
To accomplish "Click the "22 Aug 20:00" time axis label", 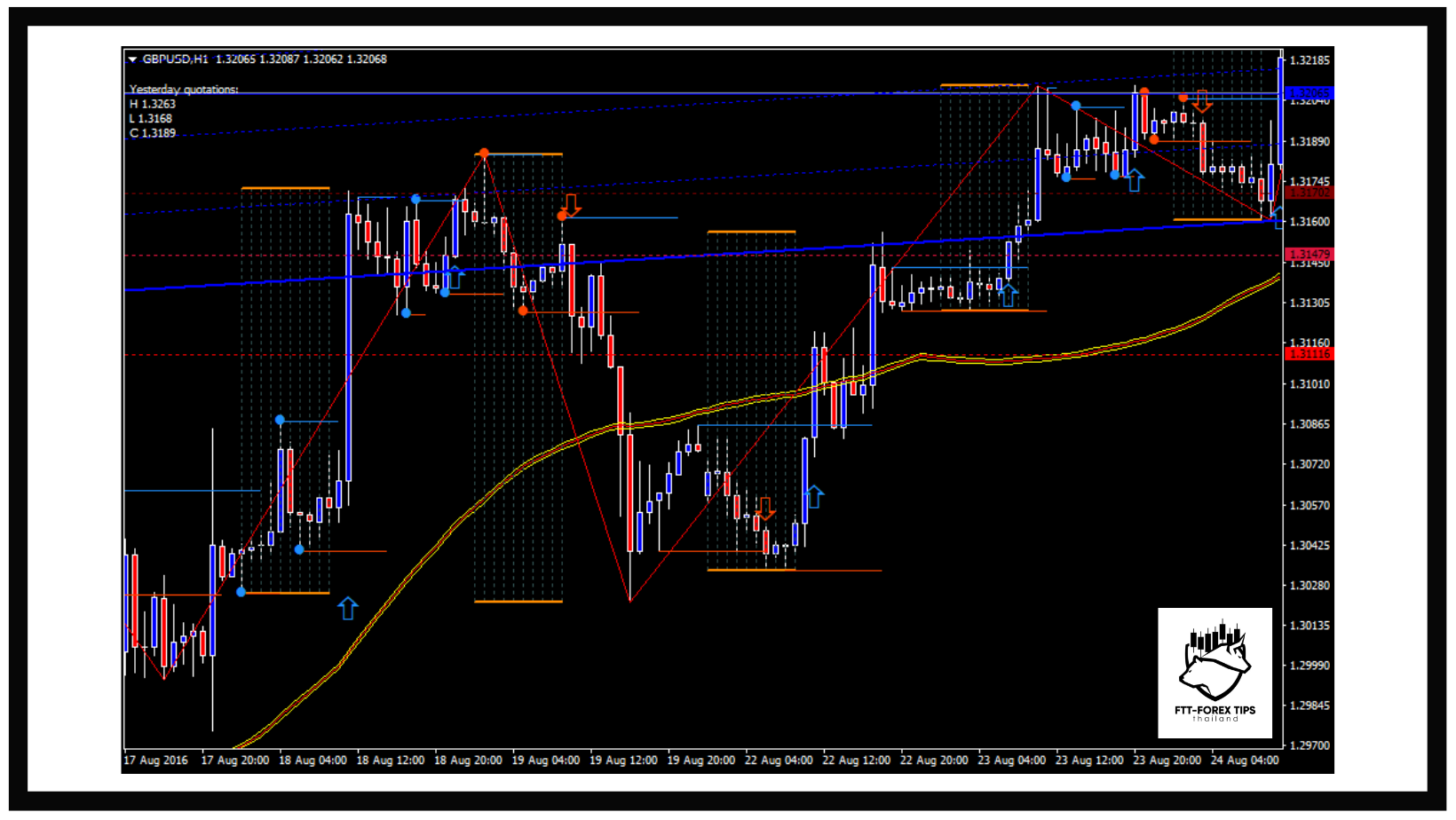I will coord(934,761).
